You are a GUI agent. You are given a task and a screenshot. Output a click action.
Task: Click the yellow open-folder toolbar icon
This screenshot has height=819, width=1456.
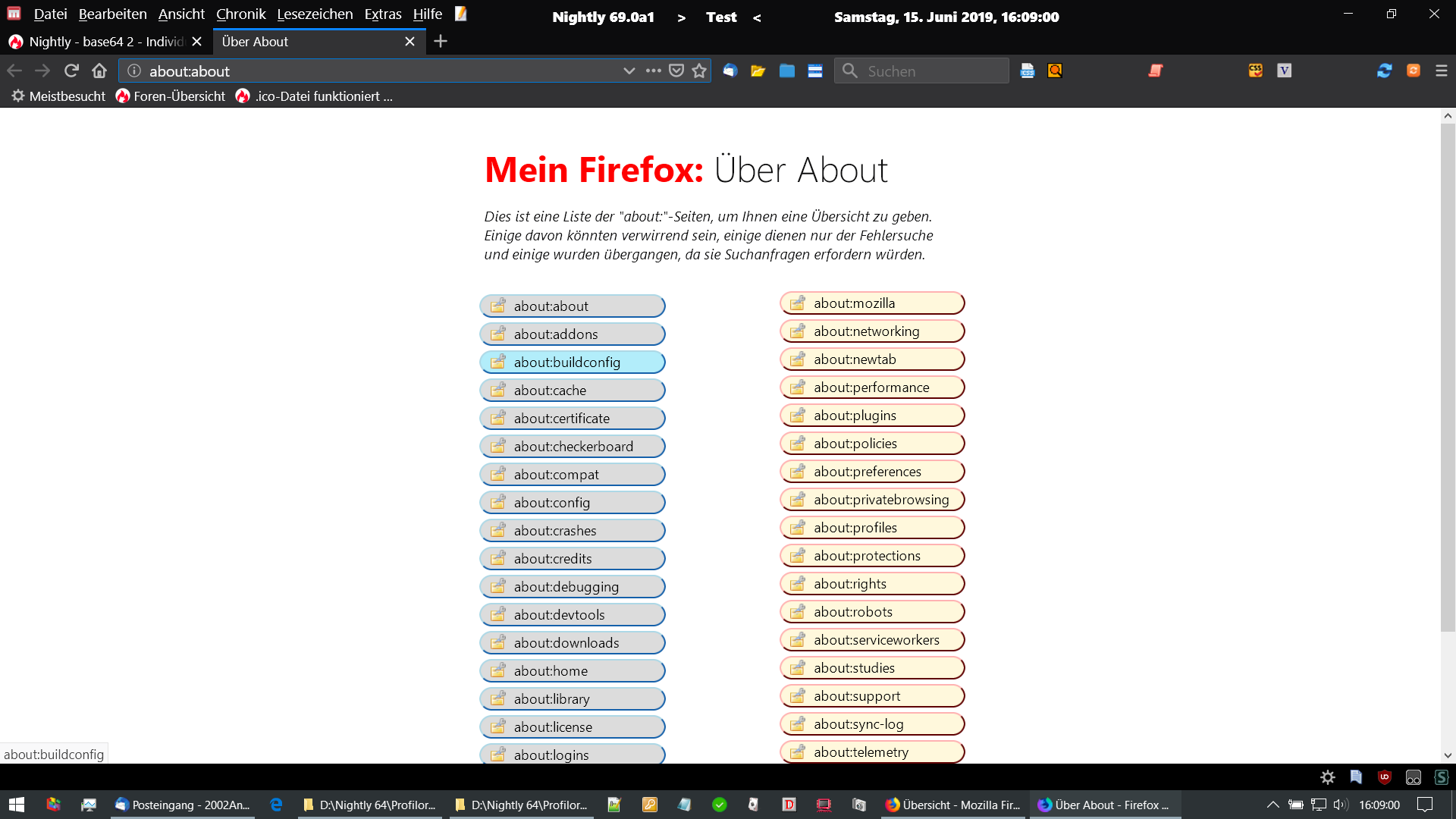[x=758, y=71]
